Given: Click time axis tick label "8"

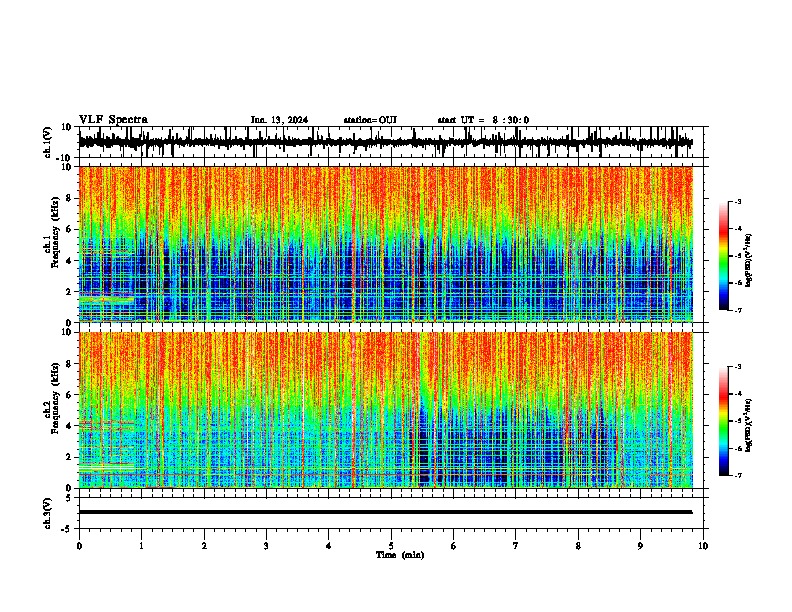Looking at the screenshot, I should tap(578, 546).
